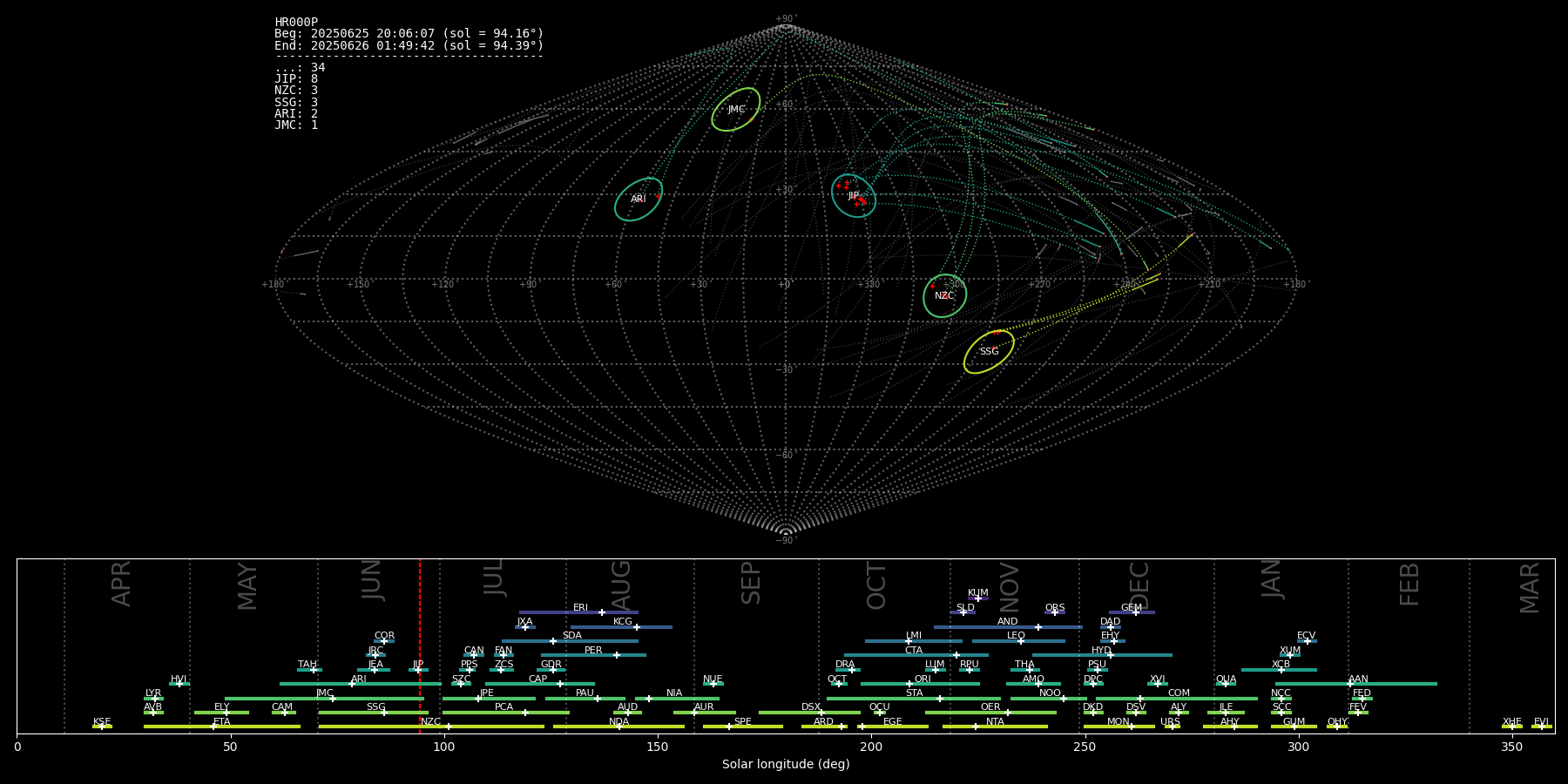Click the NOO shower label in timeline

[x=1050, y=693]
